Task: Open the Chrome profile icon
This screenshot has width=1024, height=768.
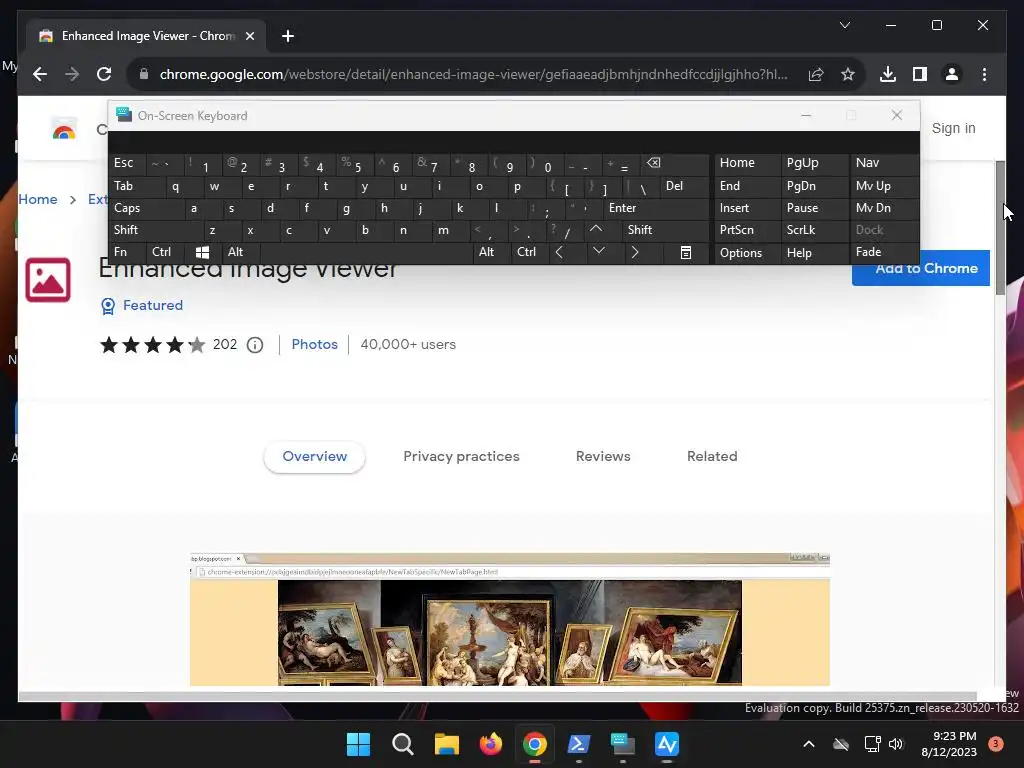Action: 952,74
